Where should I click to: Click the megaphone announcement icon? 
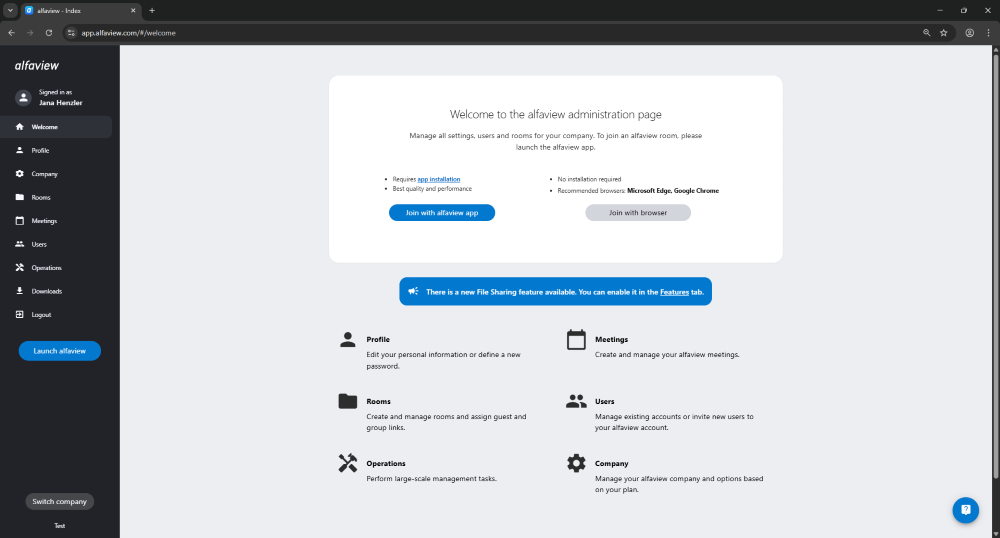(x=413, y=292)
